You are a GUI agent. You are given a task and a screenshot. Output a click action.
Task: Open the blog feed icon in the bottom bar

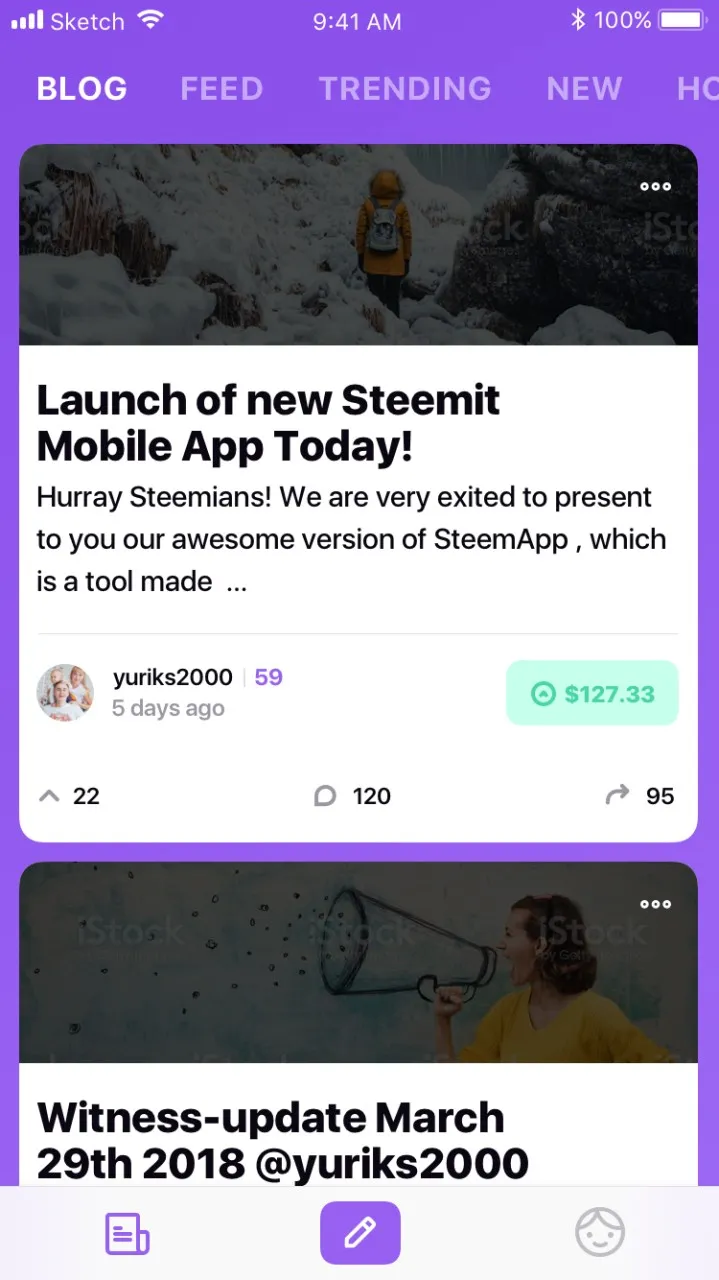127,1234
